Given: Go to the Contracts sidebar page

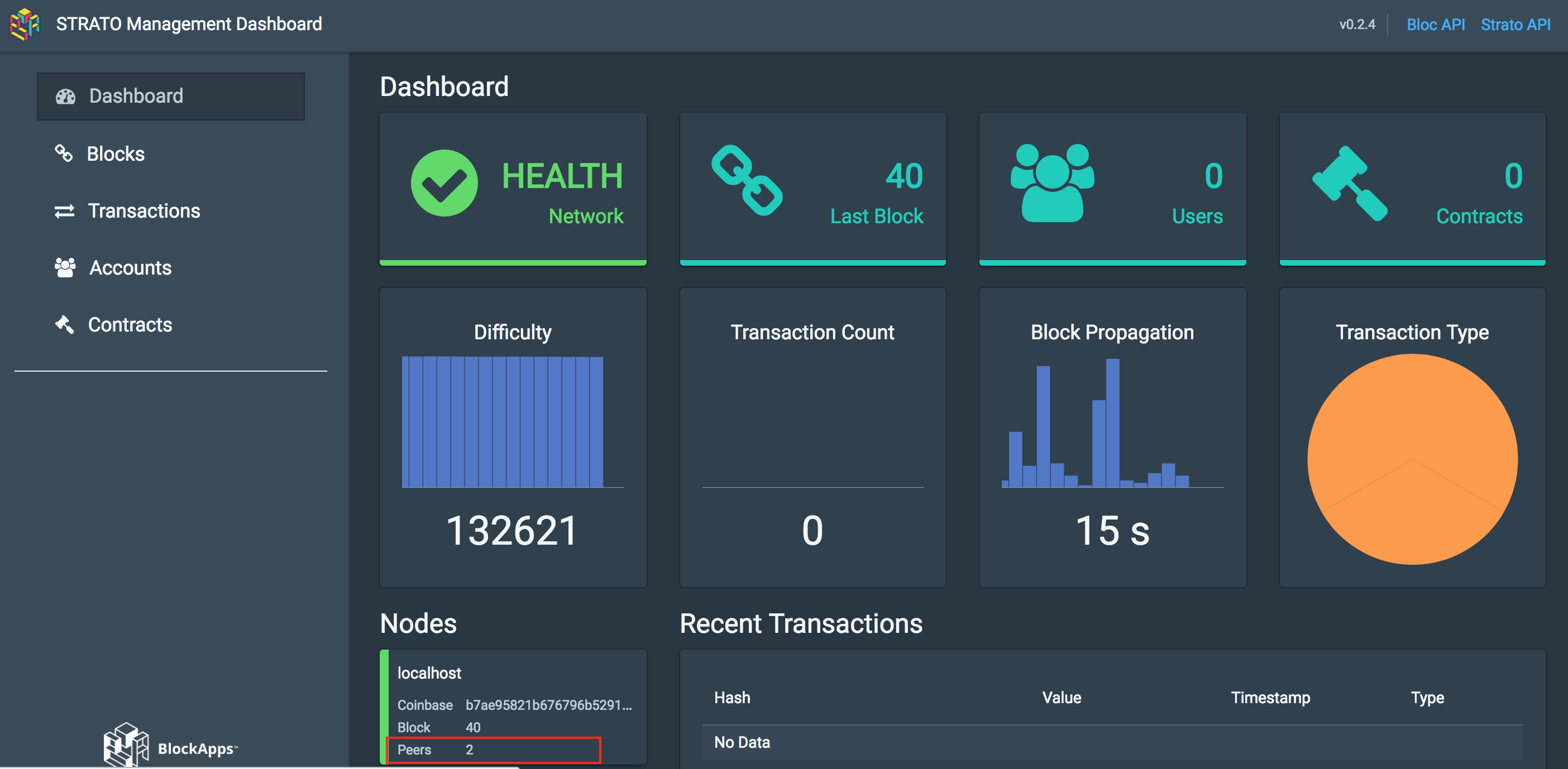Looking at the screenshot, I should pos(130,325).
